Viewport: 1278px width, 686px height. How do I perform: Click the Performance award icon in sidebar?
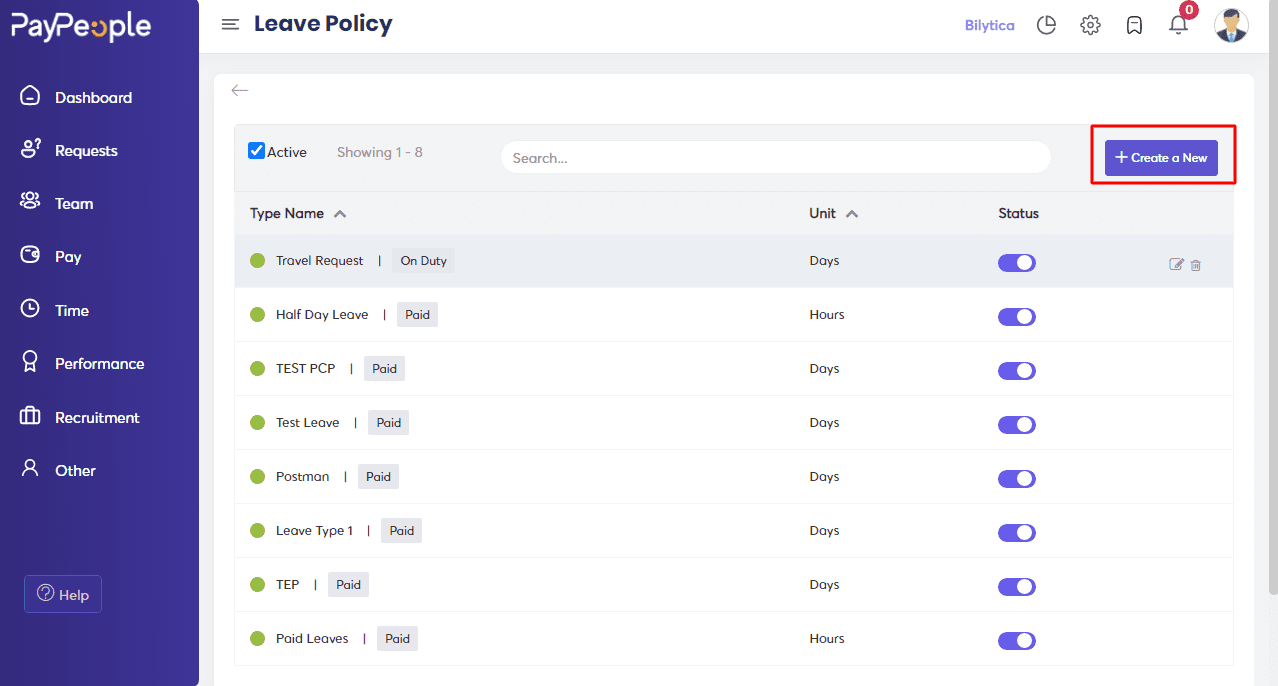coord(31,362)
